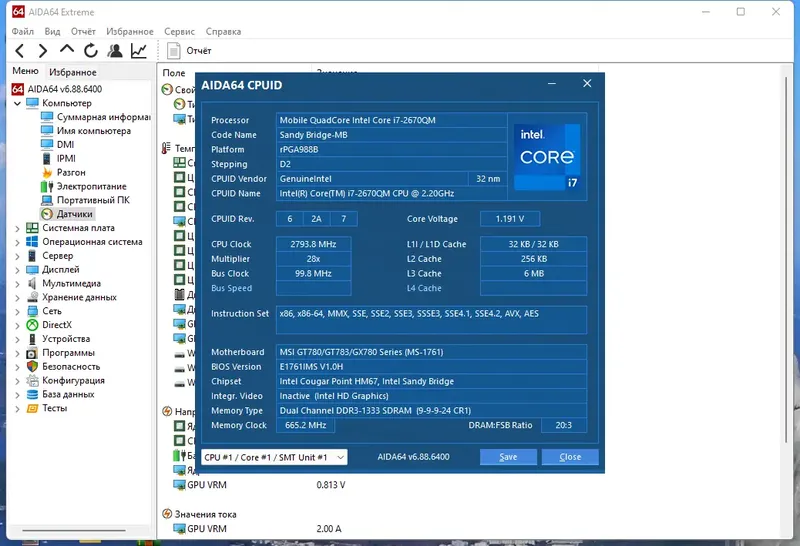
Task: Click the vertical scrollbar of main panel
Action: (x=786, y=260)
